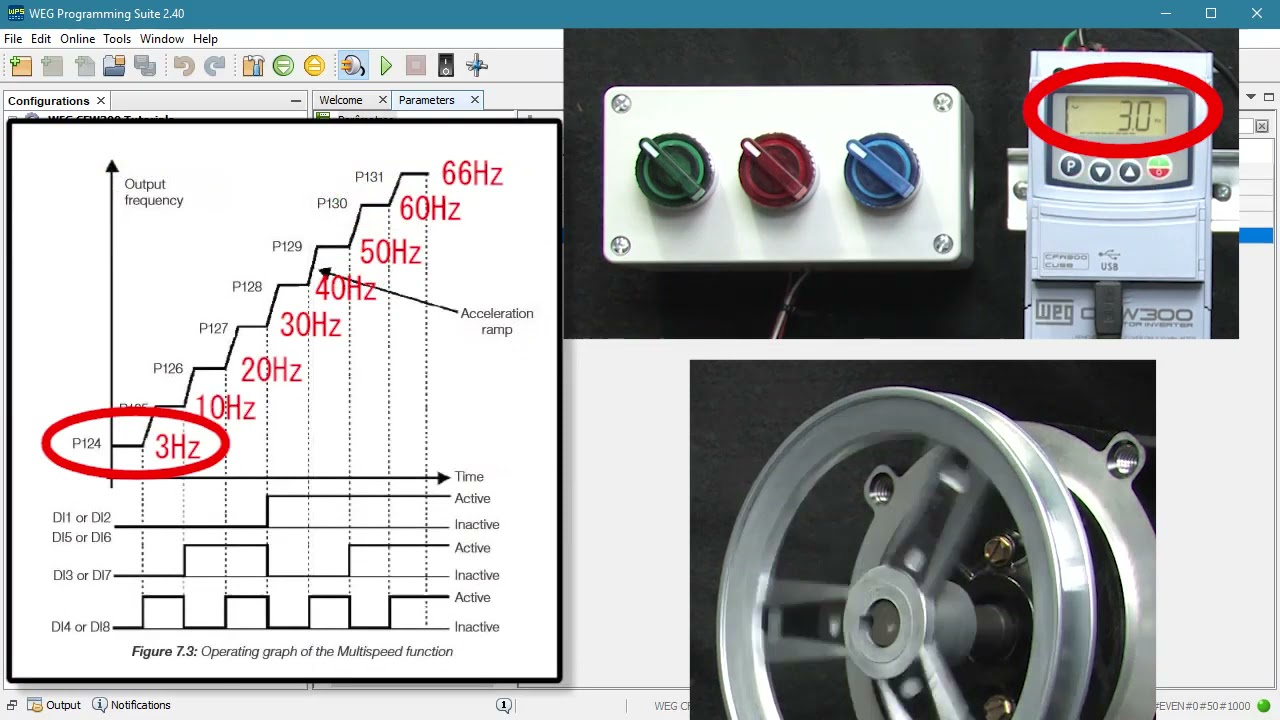
Task: Click the greyed-out stop square icon
Action: [416, 66]
